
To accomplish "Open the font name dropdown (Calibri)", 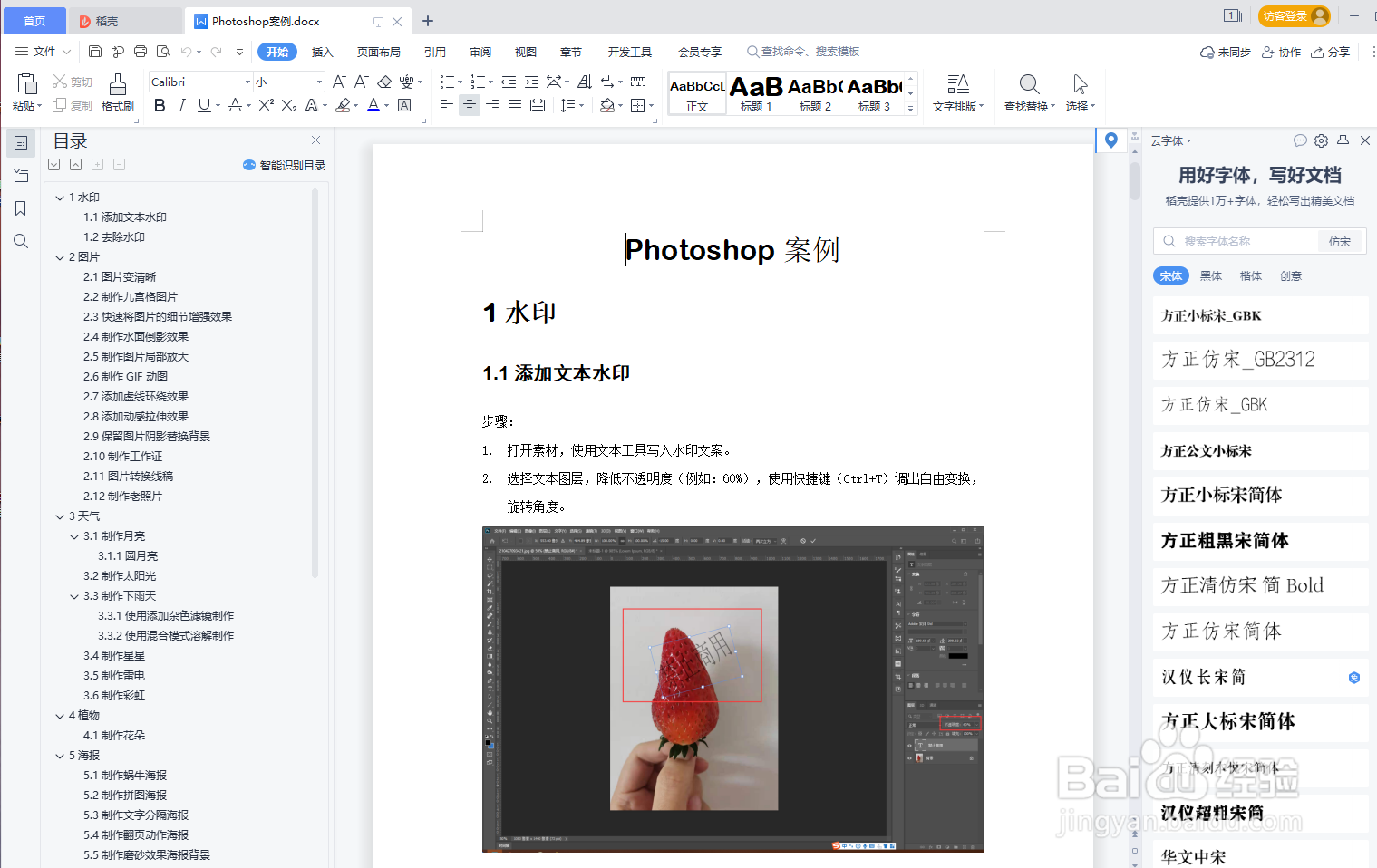I will [247, 82].
